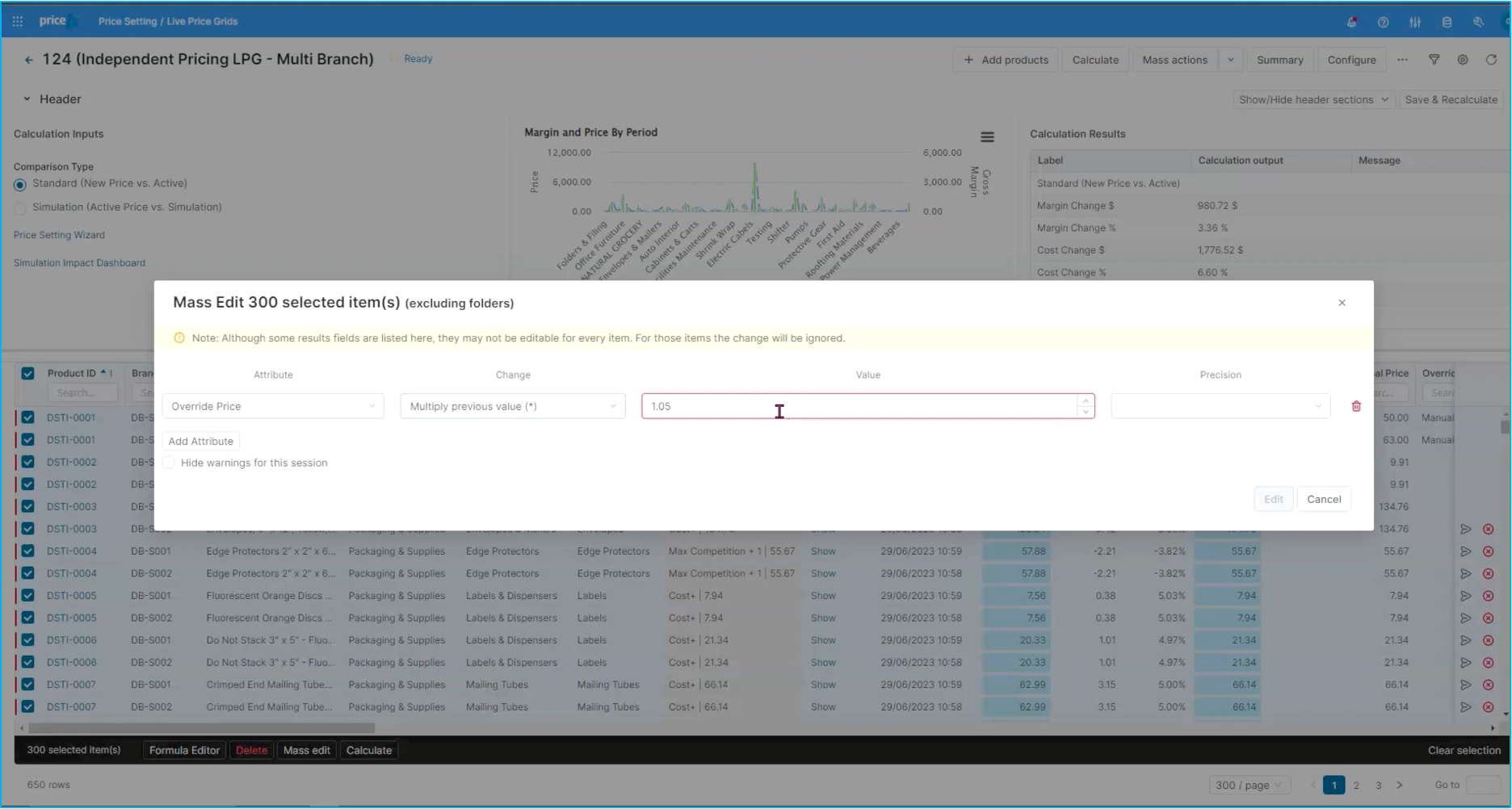
Task: Open the Attribute Override Price dropdown
Action: pos(273,406)
